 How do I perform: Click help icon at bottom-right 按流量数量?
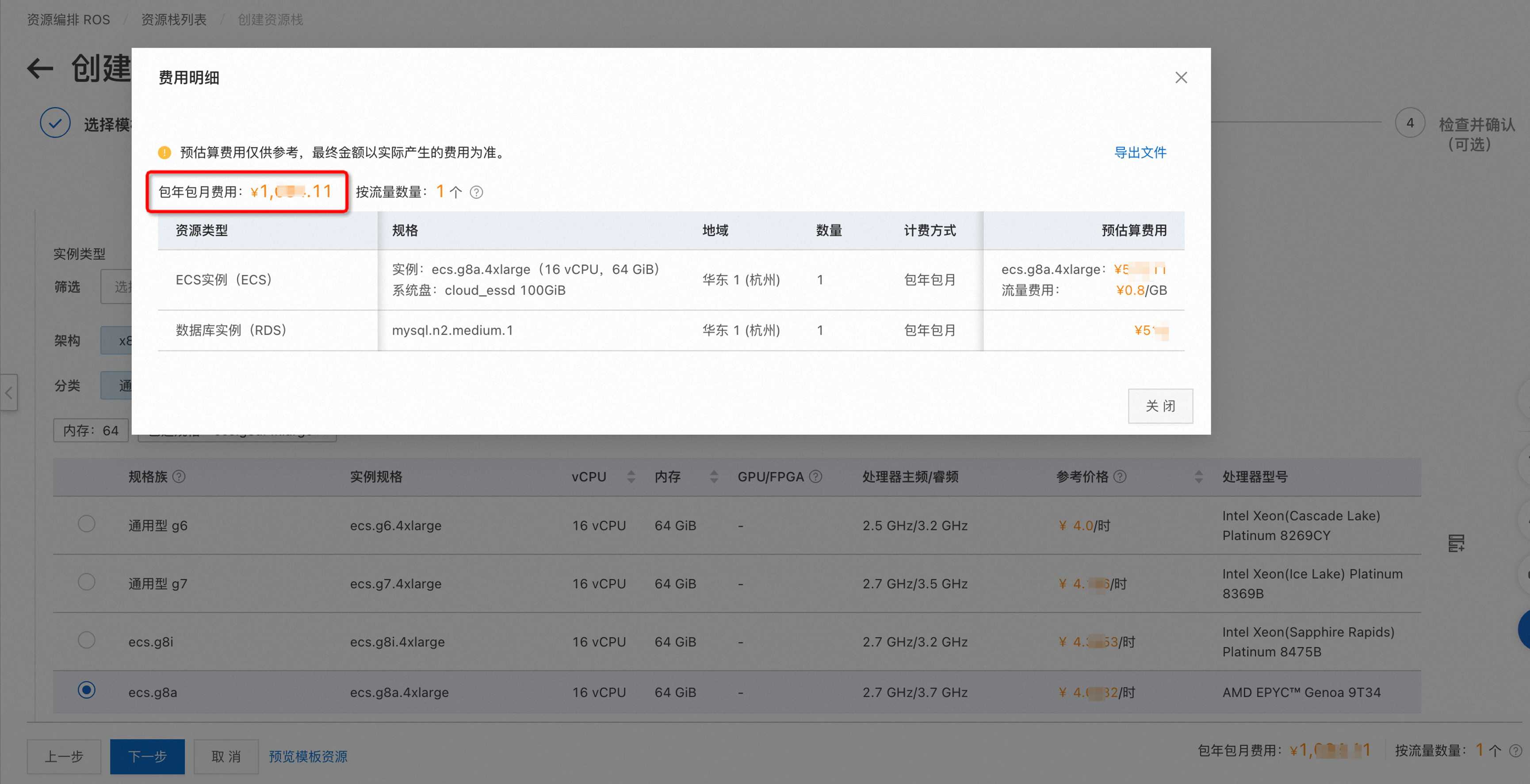pyautogui.click(x=1516, y=751)
